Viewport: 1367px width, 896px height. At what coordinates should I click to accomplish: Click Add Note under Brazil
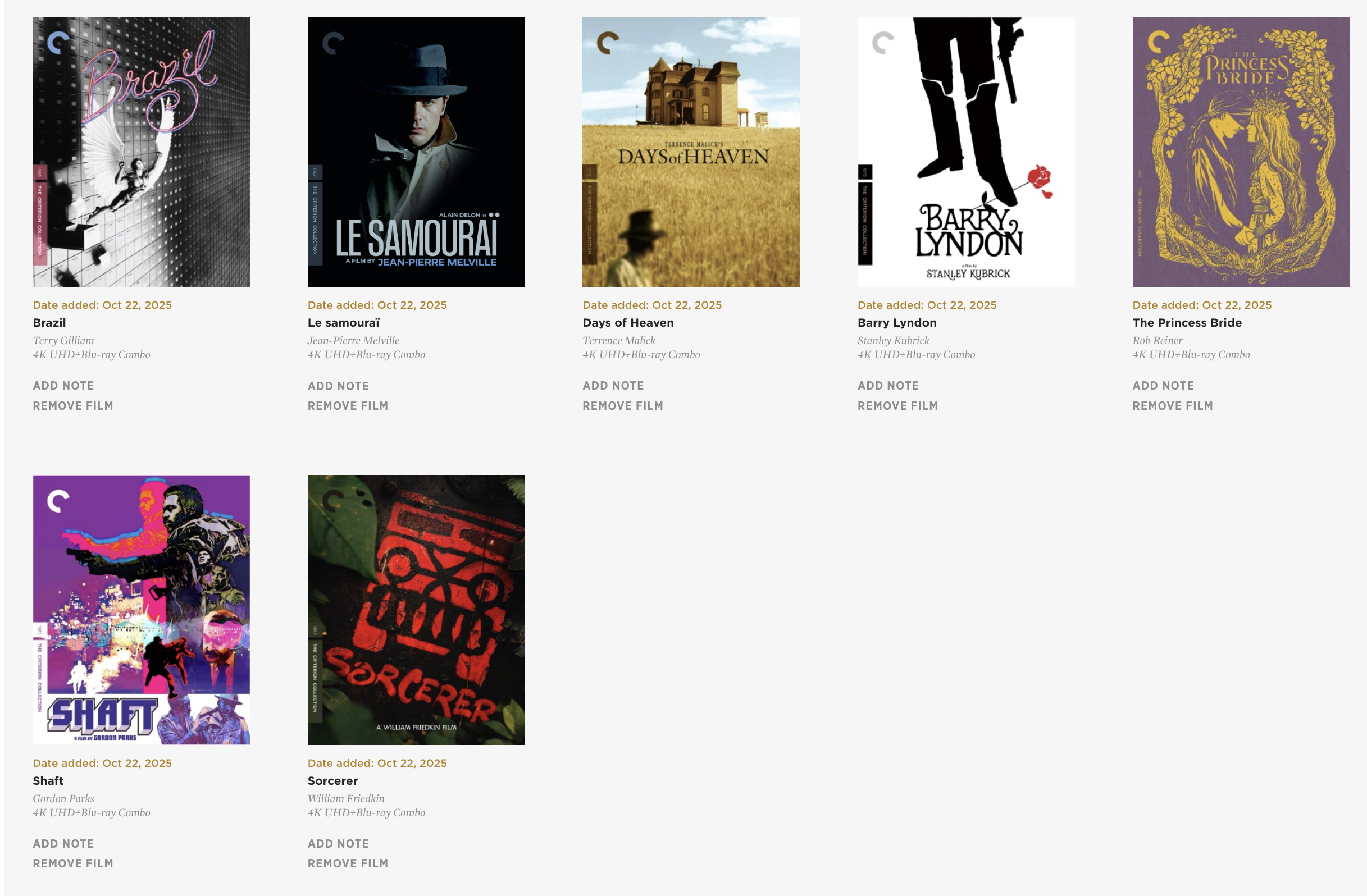(63, 386)
